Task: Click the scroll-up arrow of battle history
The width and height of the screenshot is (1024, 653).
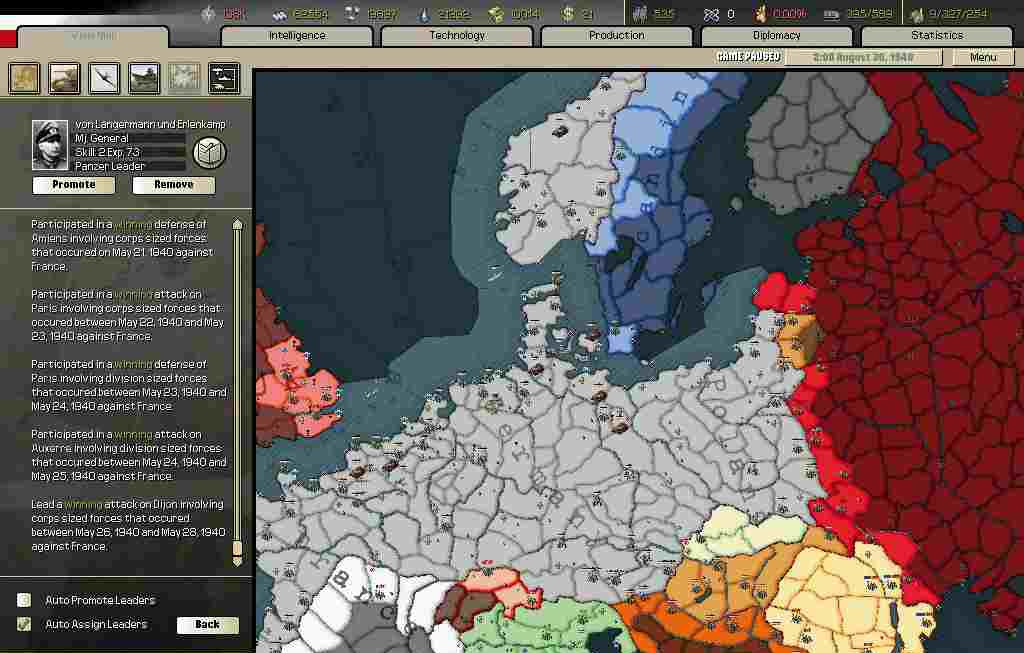Action: pos(238,224)
